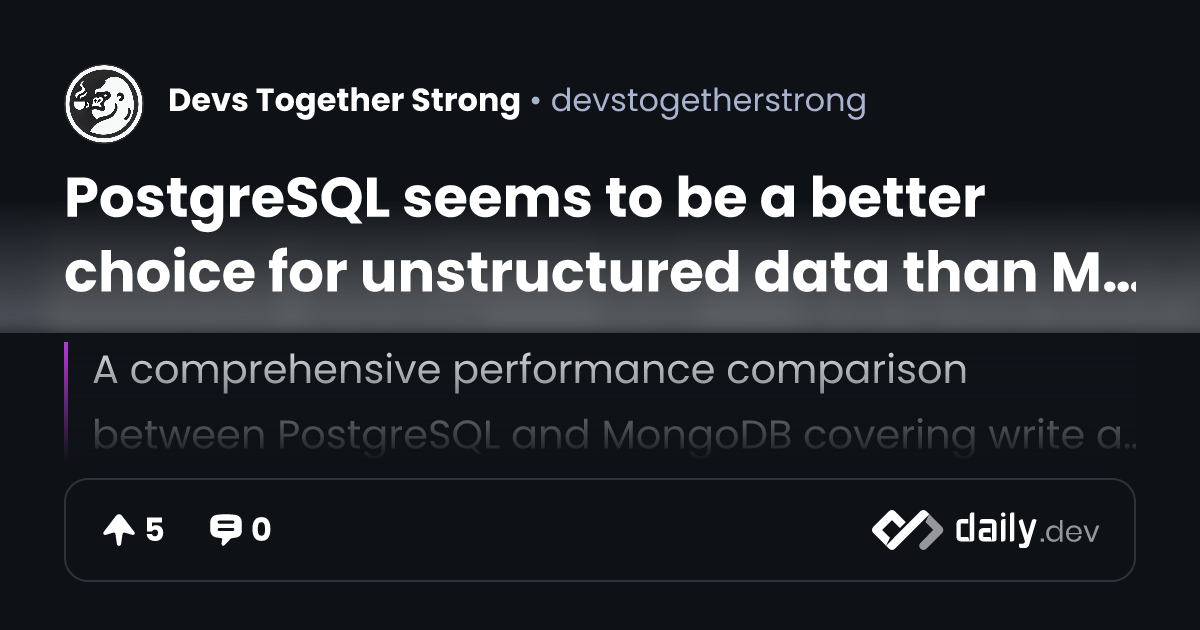Image resolution: width=1200 pixels, height=630 pixels.
Task: Click the ".dev" part of the logo
Action: coord(1070,533)
